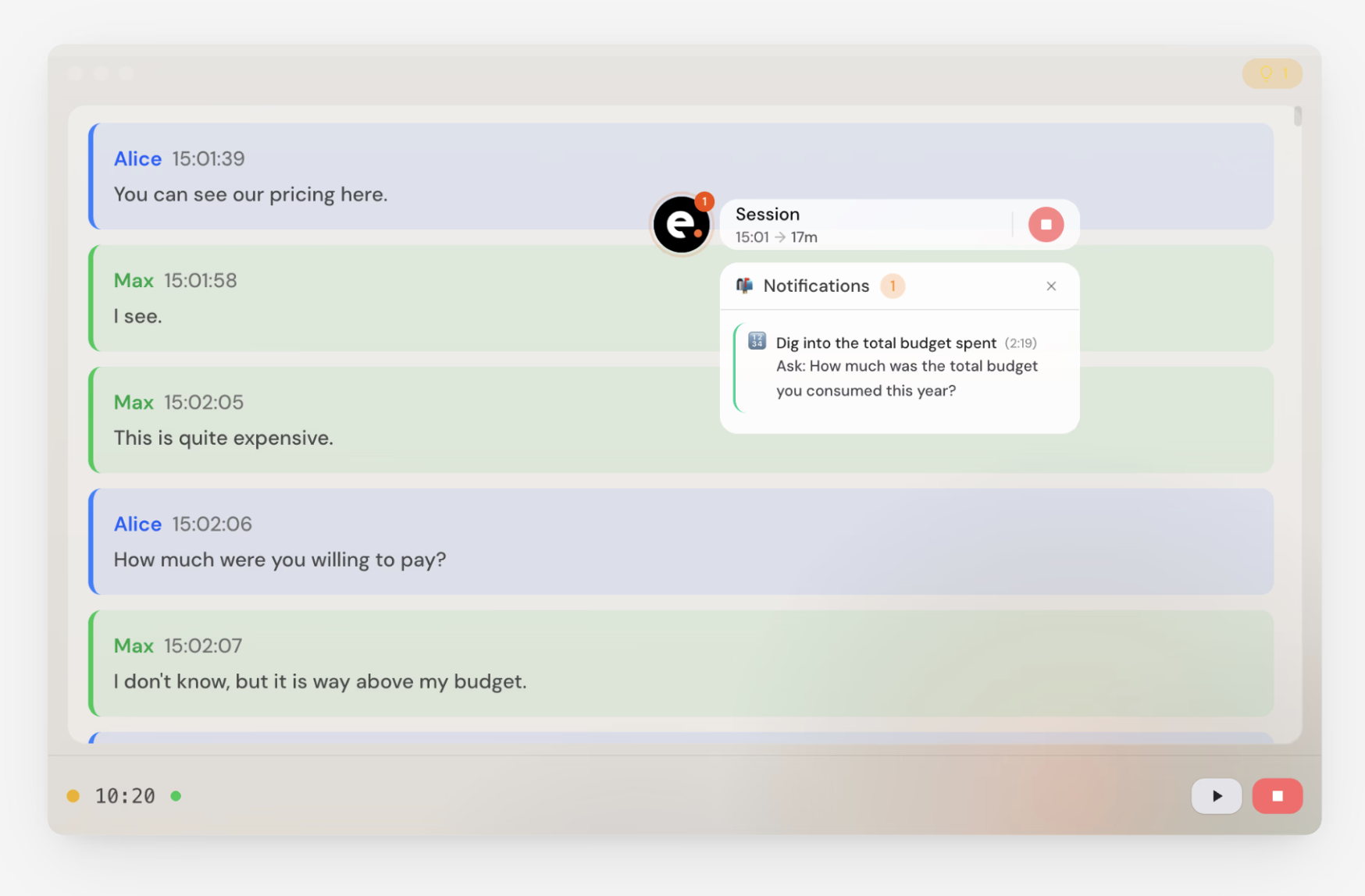The width and height of the screenshot is (1365, 896).
Task: Click the black "e." app logo
Action: coord(681,225)
